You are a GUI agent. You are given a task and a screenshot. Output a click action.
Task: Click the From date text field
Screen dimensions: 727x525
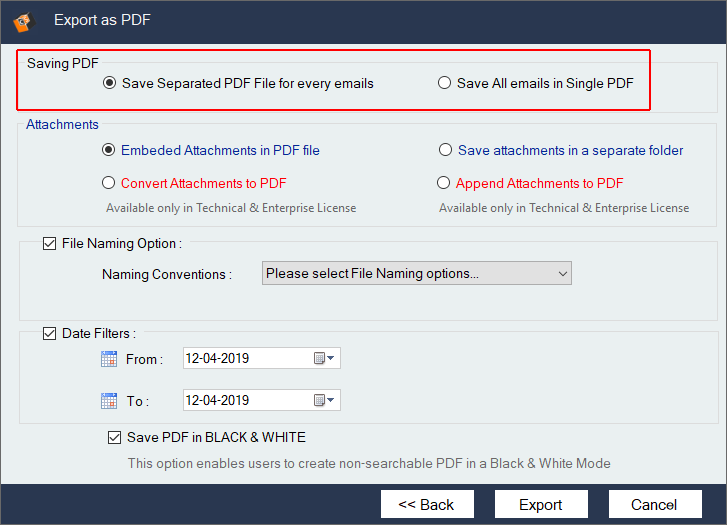pyautogui.click(x=245, y=359)
